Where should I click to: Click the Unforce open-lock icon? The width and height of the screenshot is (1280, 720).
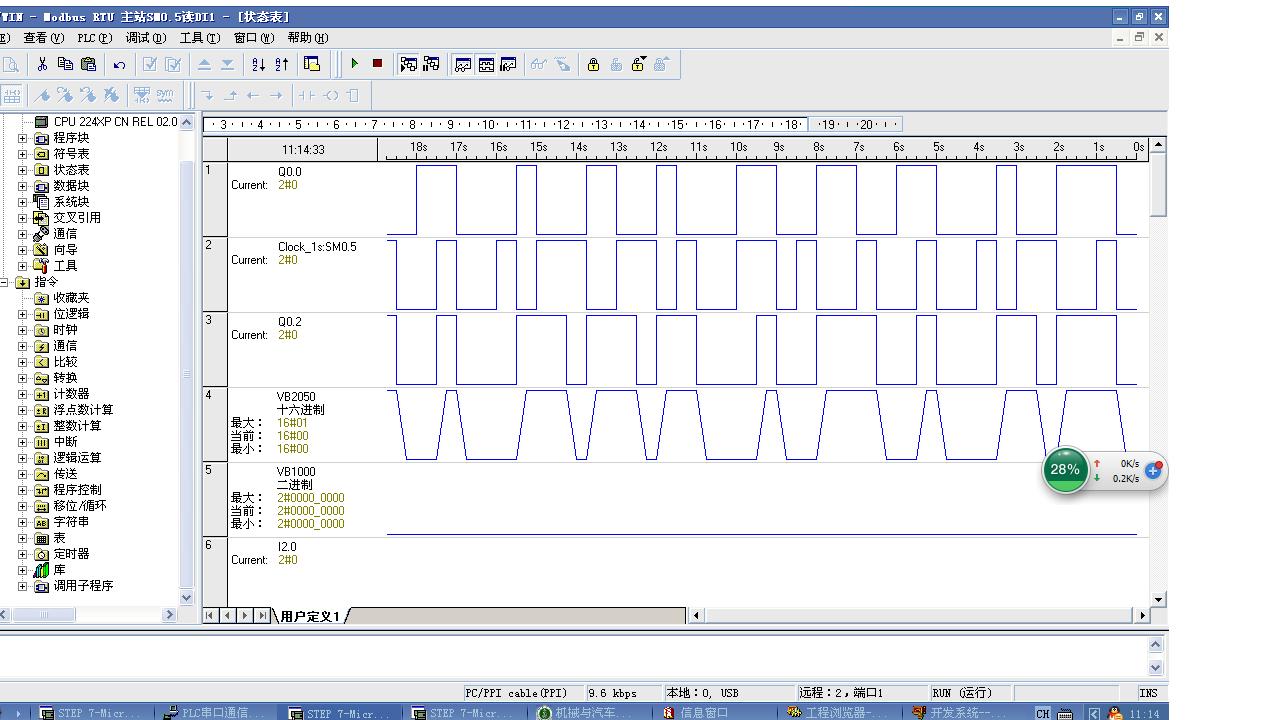click(616, 64)
